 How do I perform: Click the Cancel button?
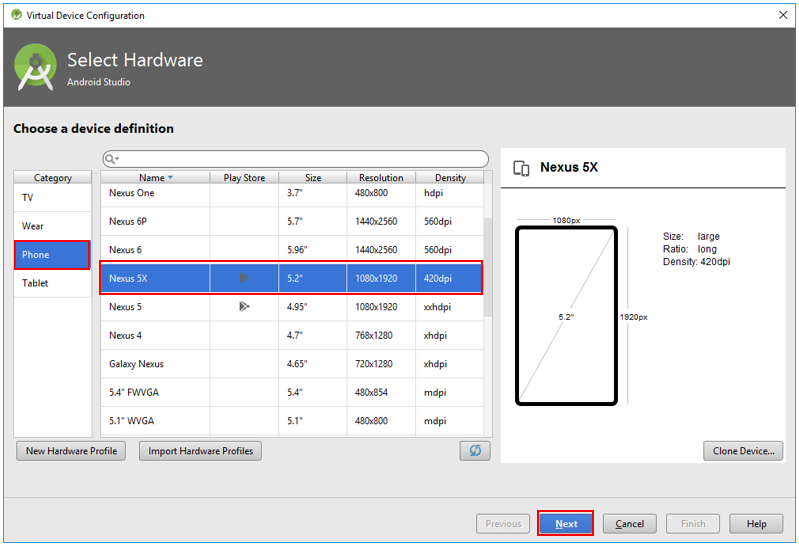pyautogui.click(x=629, y=524)
